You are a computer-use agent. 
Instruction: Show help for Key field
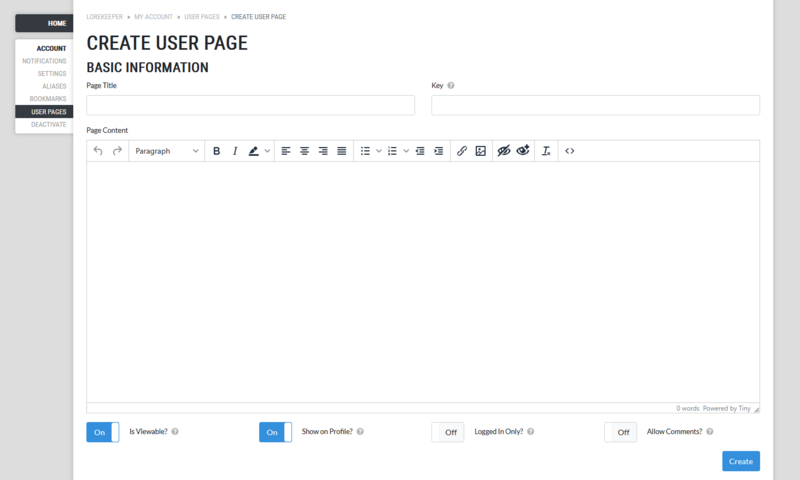(x=451, y=86)
